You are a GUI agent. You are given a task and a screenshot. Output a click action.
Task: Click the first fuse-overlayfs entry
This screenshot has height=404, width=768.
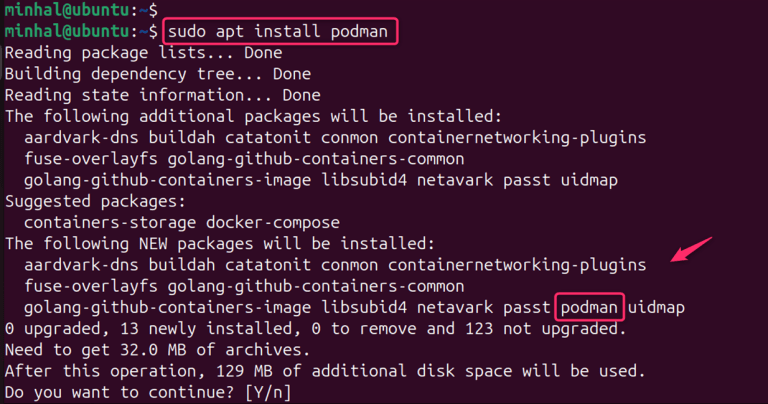pyautogui.click(x=91, y=159)
